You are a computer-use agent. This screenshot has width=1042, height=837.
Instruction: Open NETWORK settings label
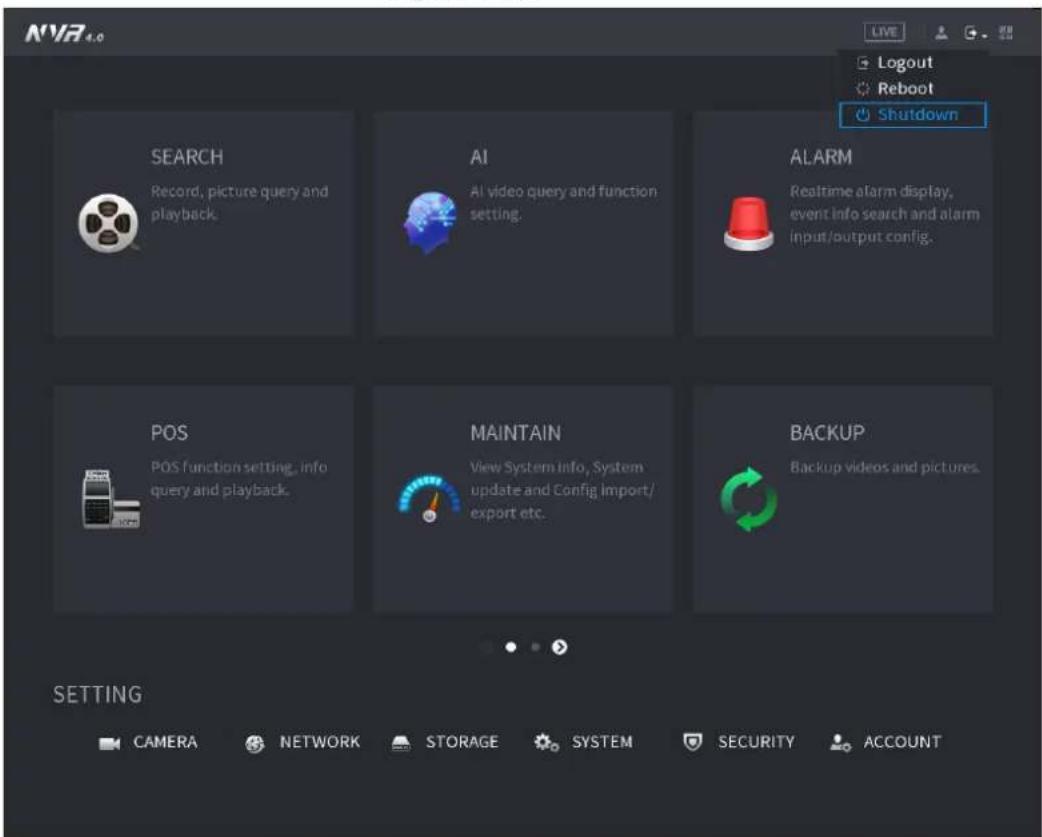pyautogui.click(x=320, y=742)
